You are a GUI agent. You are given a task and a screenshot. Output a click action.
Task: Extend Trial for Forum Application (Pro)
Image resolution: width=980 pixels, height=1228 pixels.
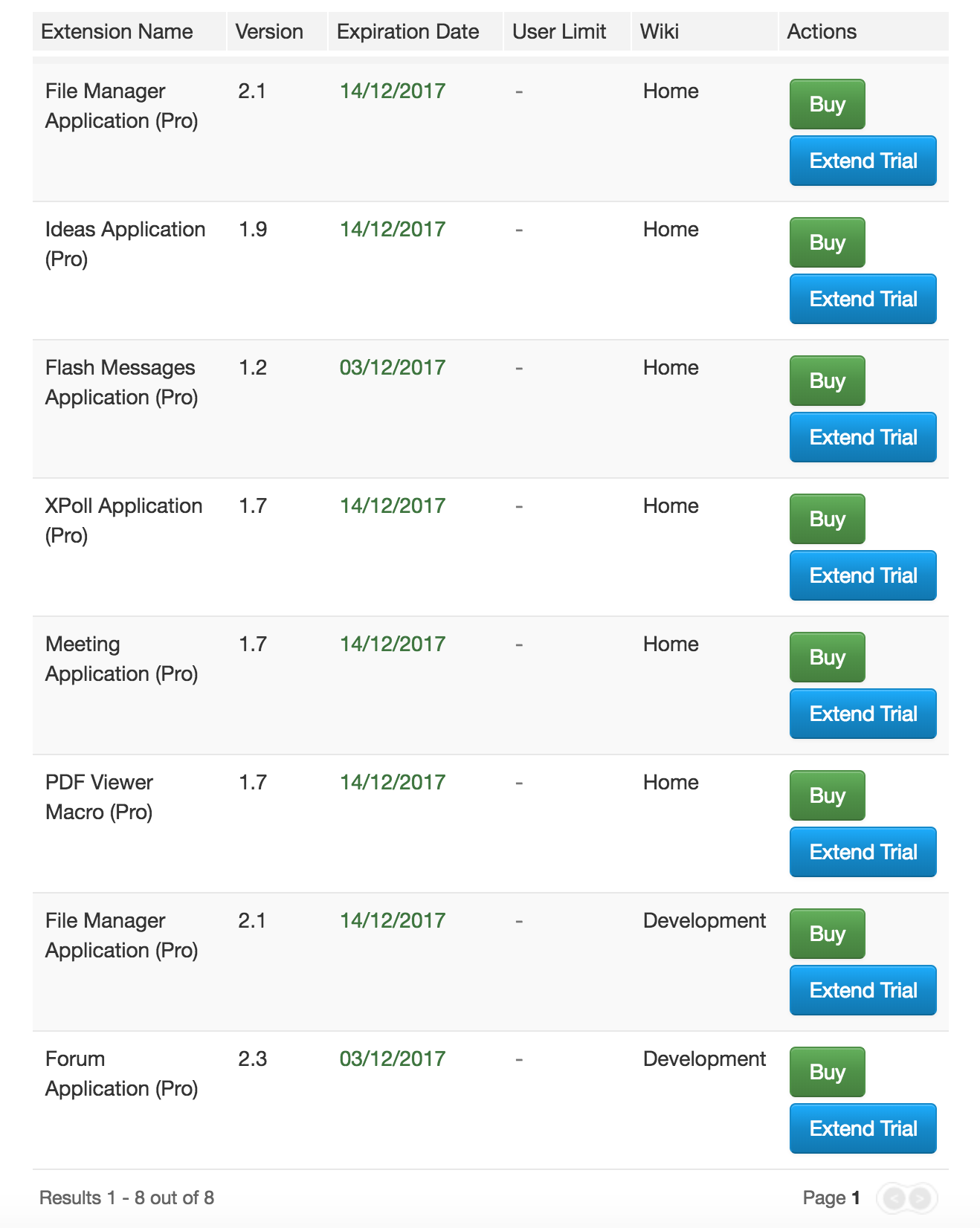click(862, 1128)
